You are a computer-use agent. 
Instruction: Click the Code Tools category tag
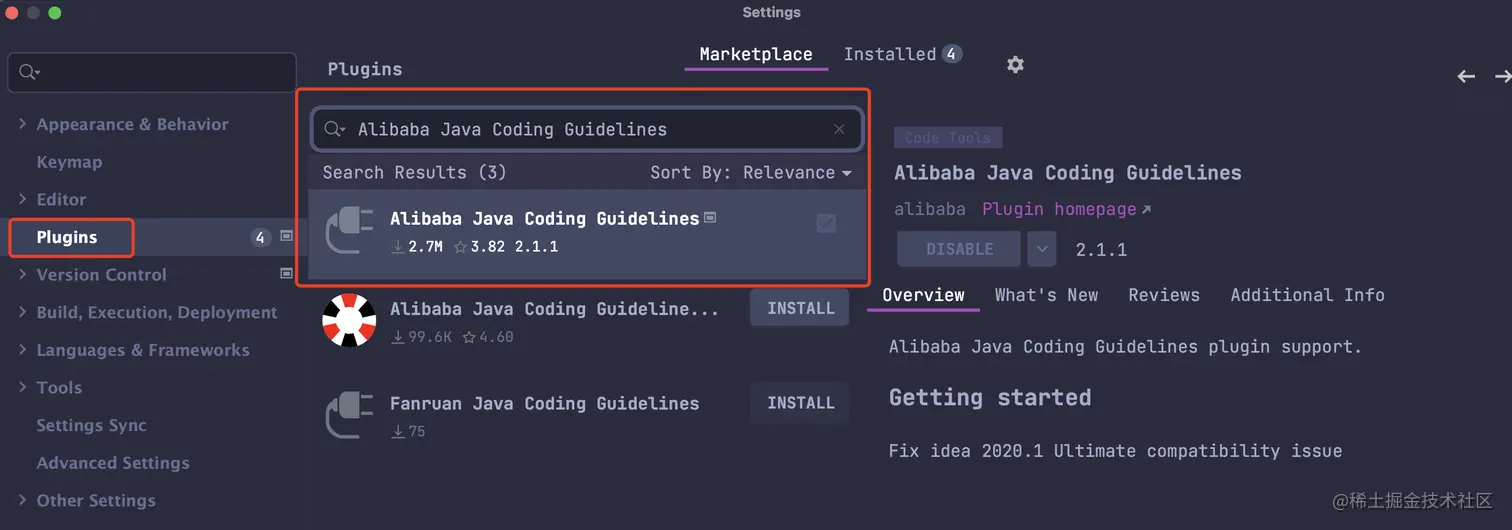tap(948, 138)
